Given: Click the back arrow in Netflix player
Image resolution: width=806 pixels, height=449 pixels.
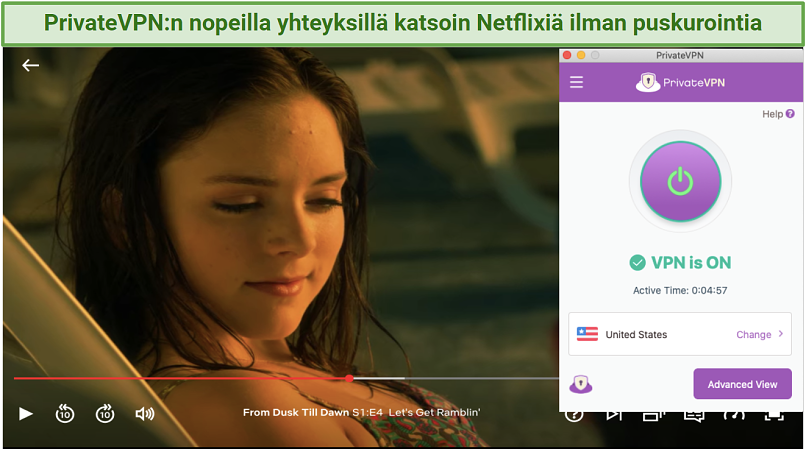Looking at the screenshot, I should [x=30, y=65].
